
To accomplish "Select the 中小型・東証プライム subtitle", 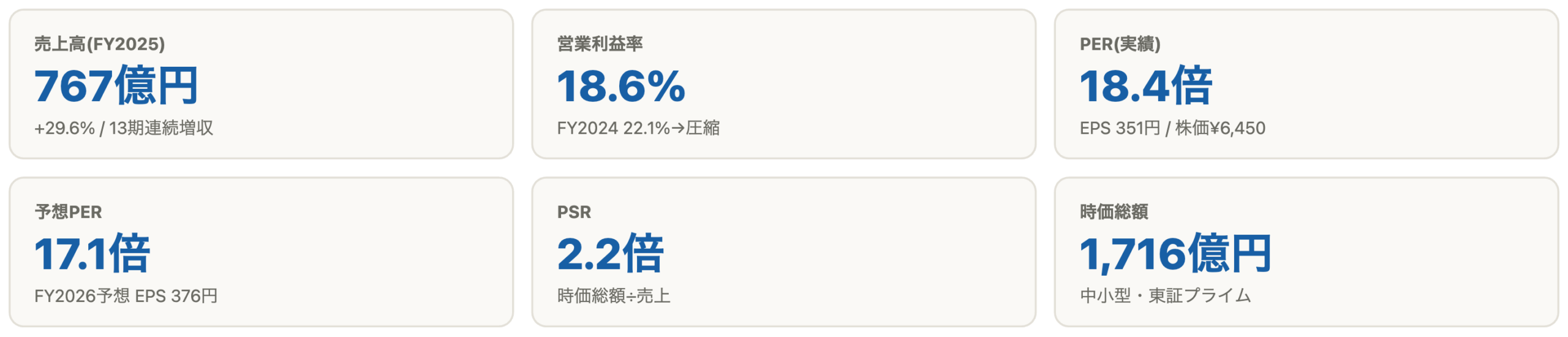I will 1165,296.
